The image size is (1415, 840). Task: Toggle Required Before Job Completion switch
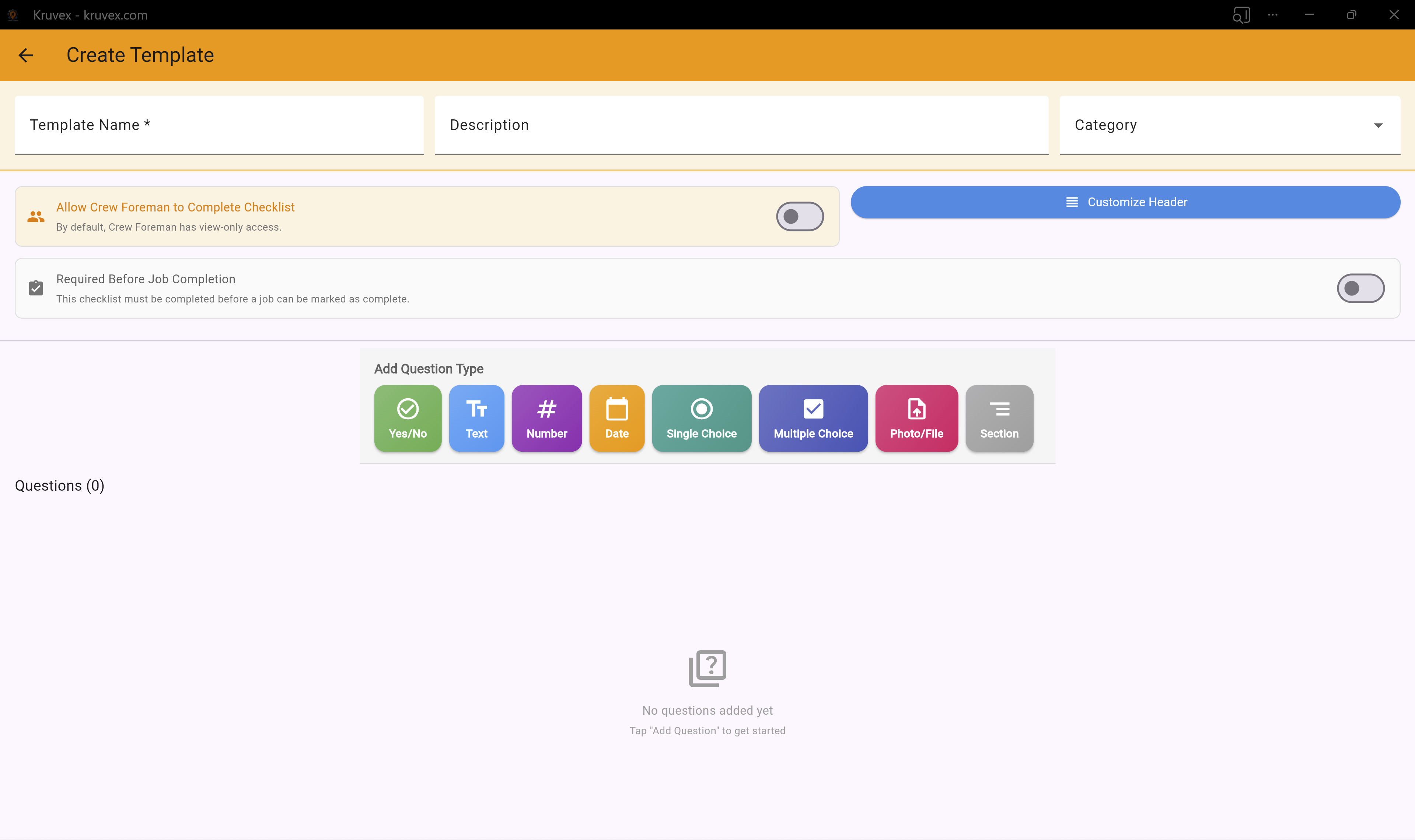click(1360, 288)
